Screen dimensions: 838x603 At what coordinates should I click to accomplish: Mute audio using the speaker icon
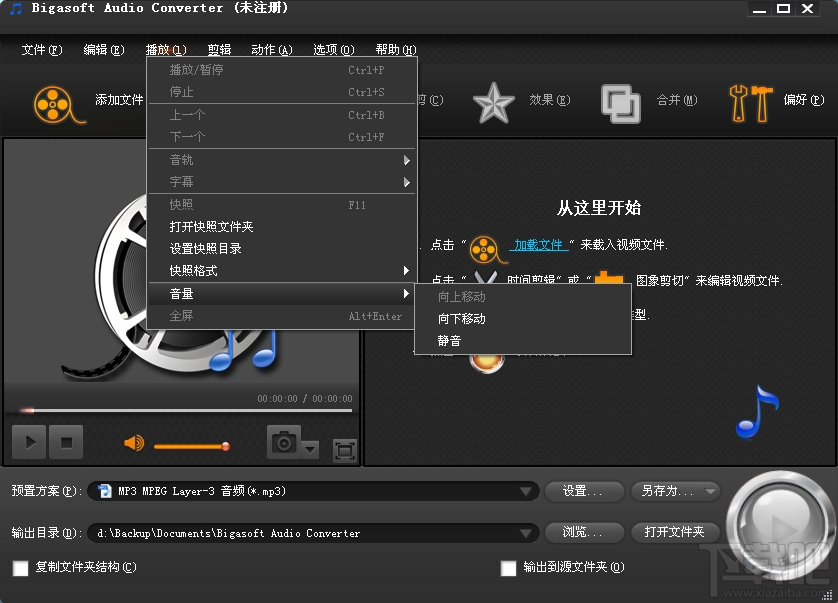[133, 441]
